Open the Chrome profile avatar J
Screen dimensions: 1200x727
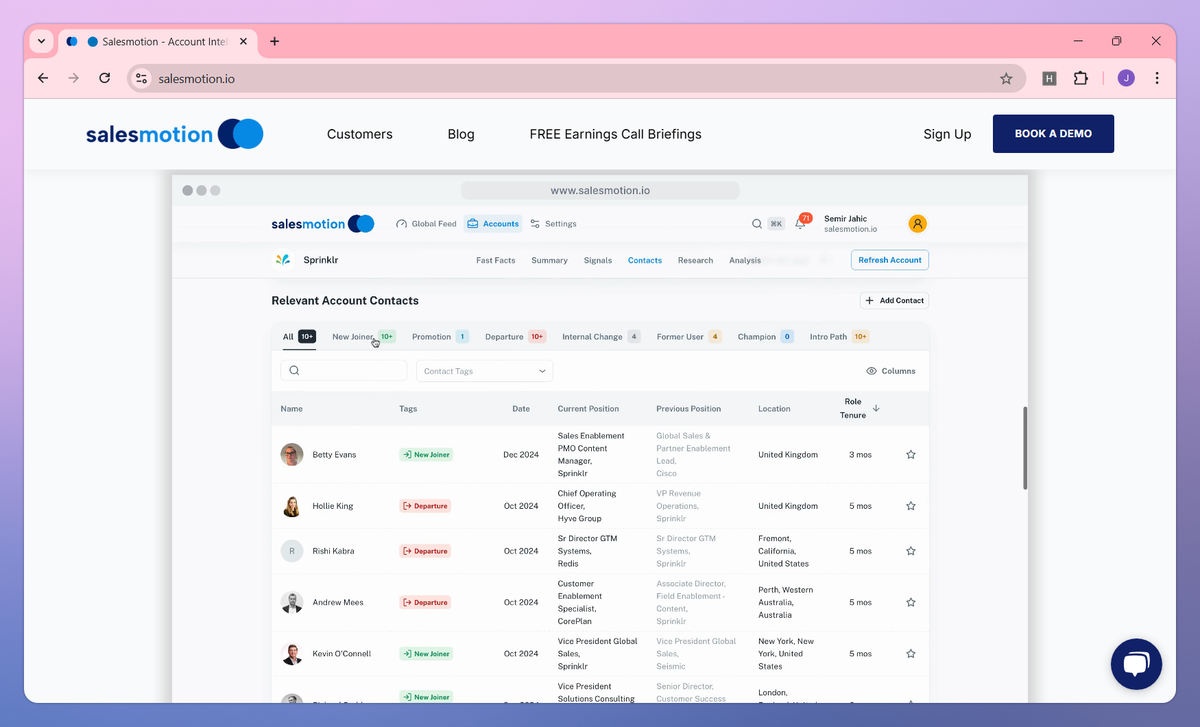1126,78
